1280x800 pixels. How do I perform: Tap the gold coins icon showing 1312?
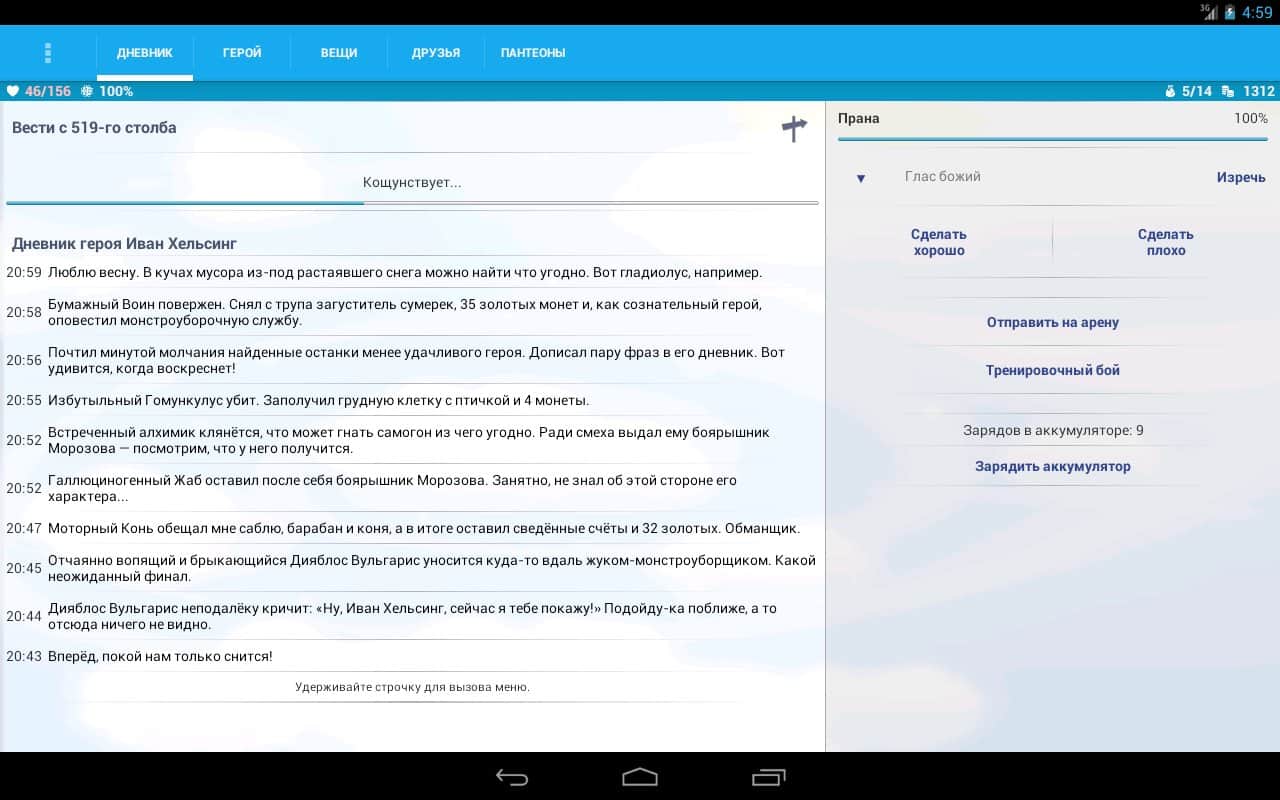(1229, 91)
